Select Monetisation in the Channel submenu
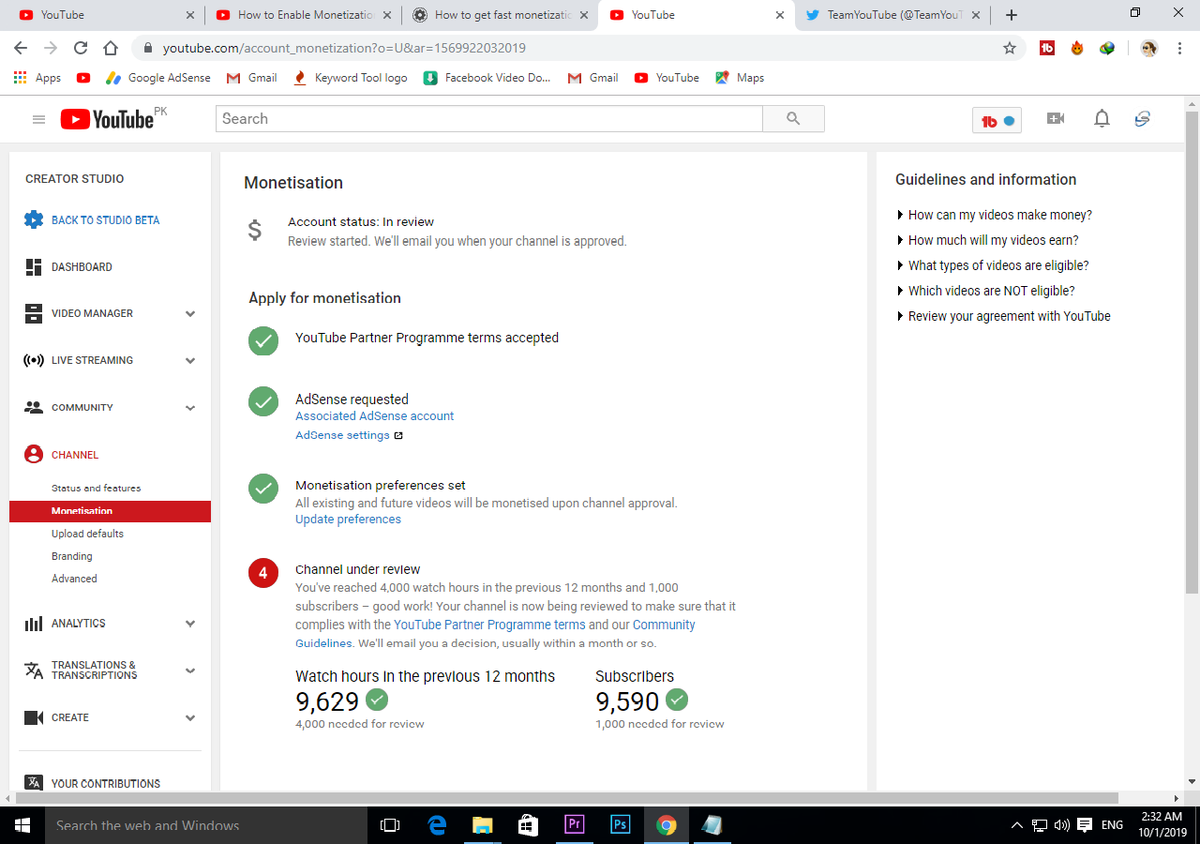Viewport: 1200px width, 844px height. (110, 511)
